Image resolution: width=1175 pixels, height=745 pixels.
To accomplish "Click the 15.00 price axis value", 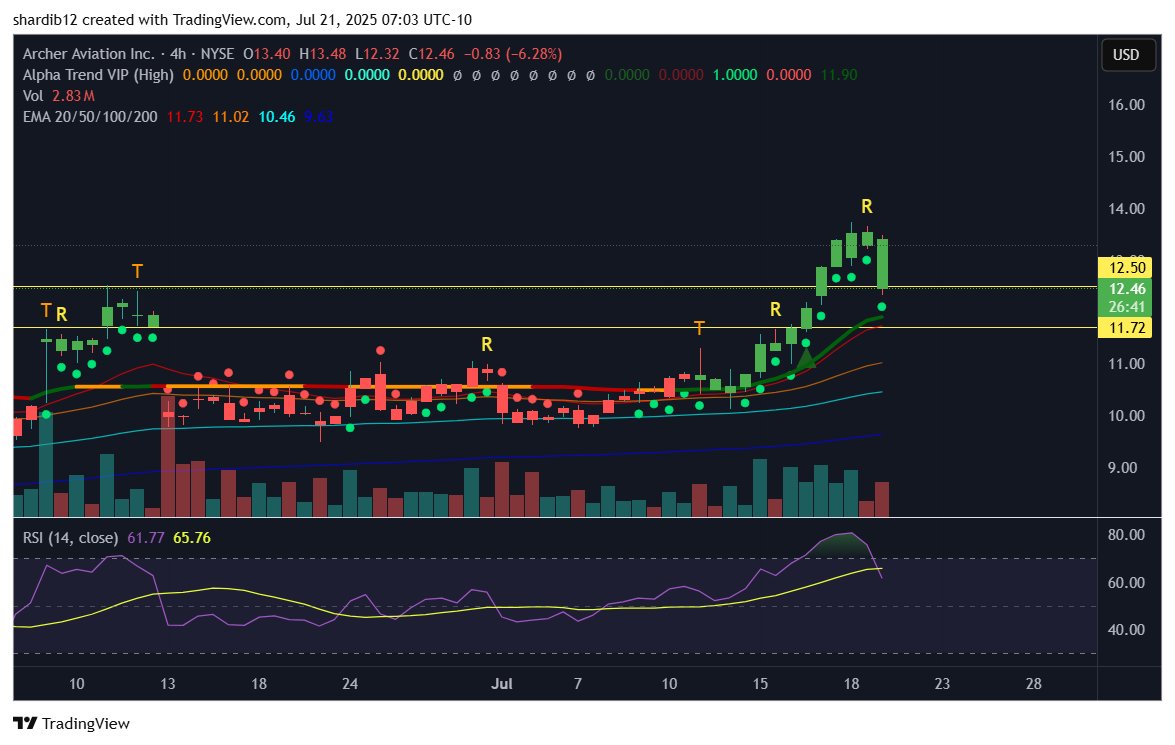I will click(x=1126, y=157).
